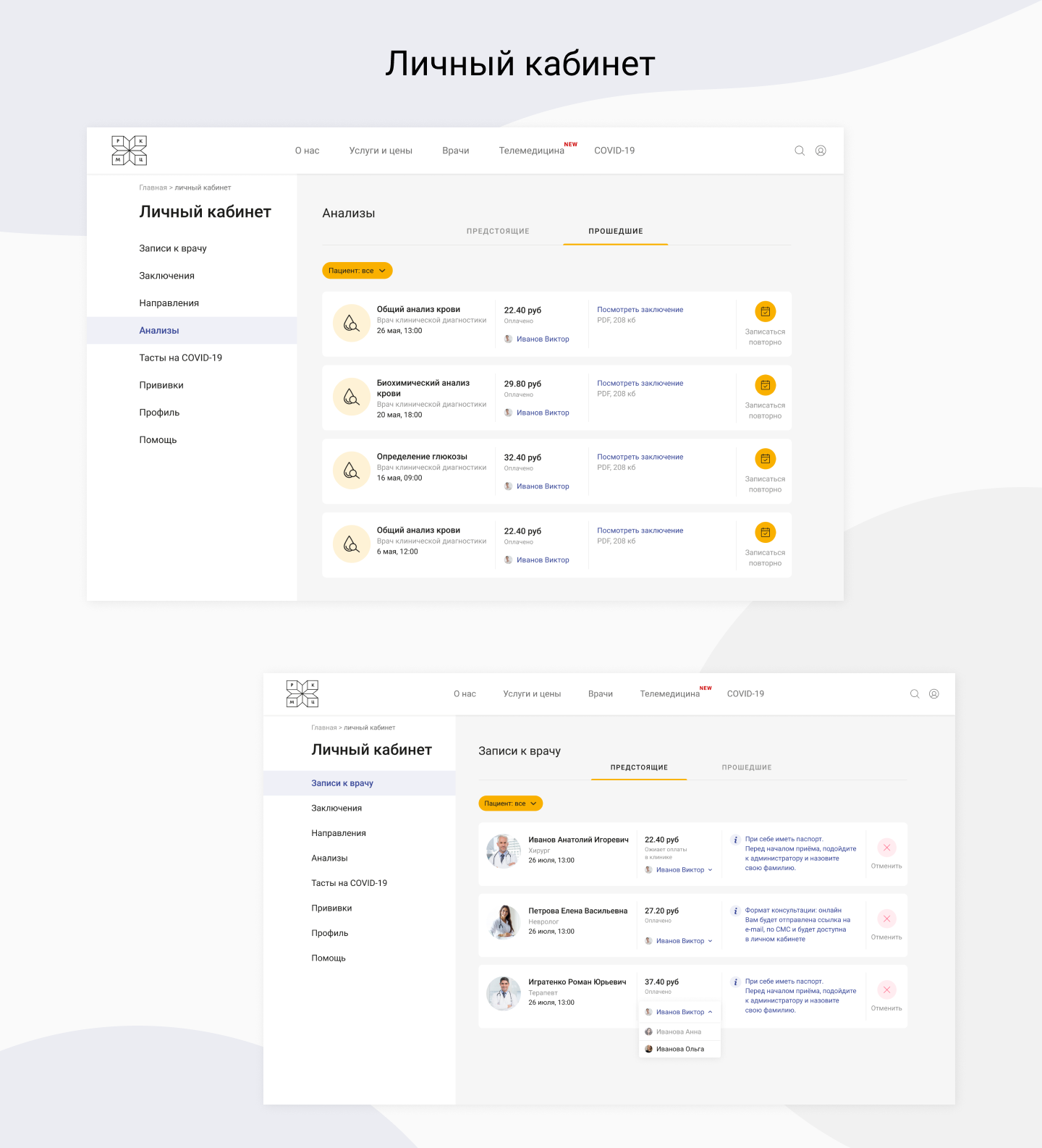
Task: Open Врачи in the Анализы window menu
Action: 456,151
